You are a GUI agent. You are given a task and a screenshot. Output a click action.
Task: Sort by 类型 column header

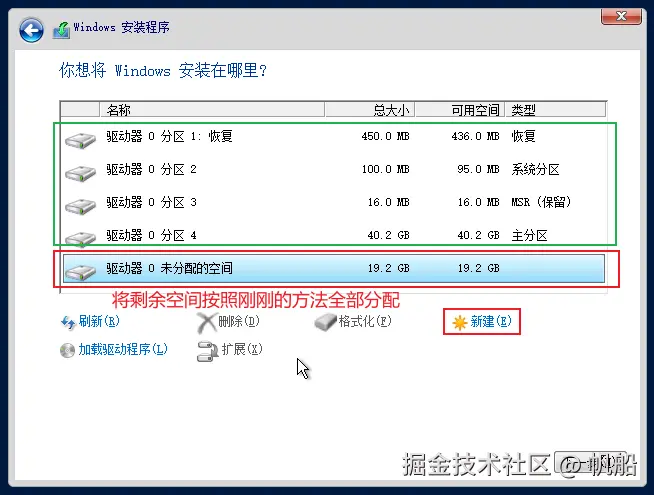555,110
